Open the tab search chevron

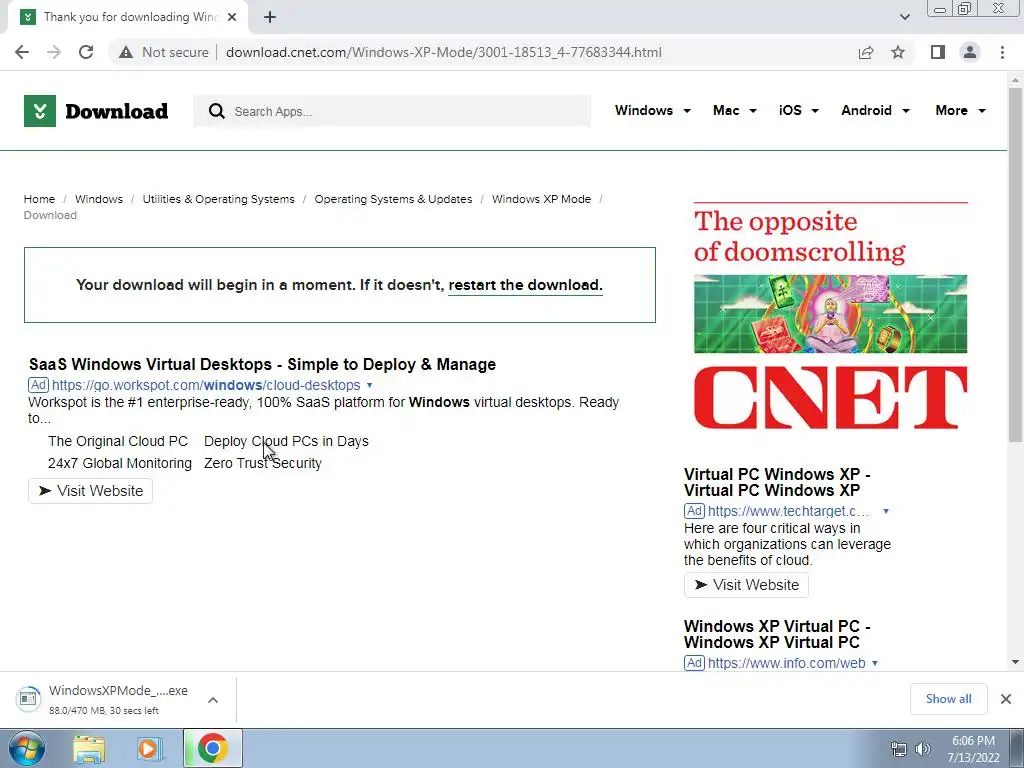tap(904, 17)
